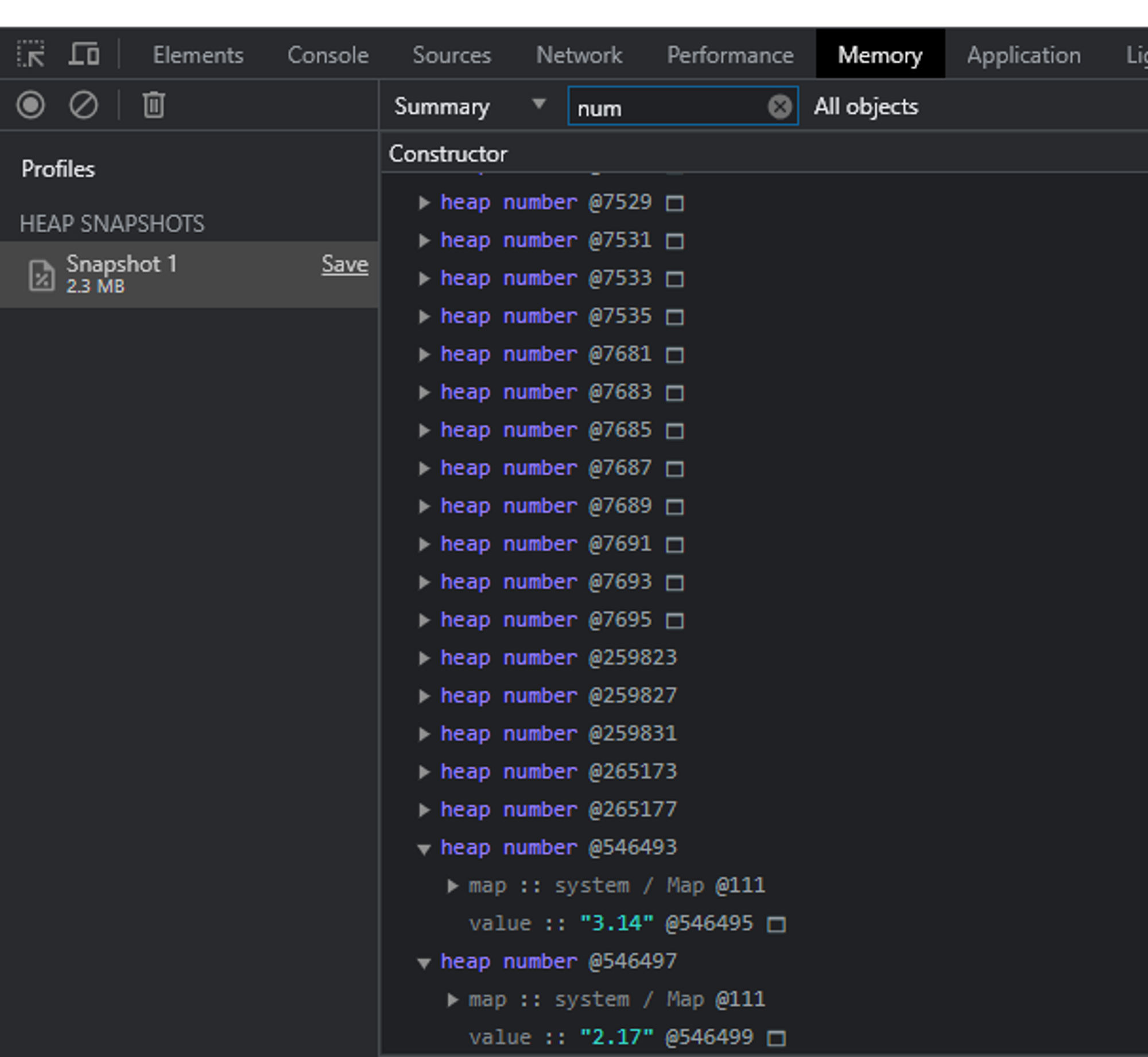Expand heap number @259827 row
This screenshot has height=1057, width=1148.
tap(424, 696)
